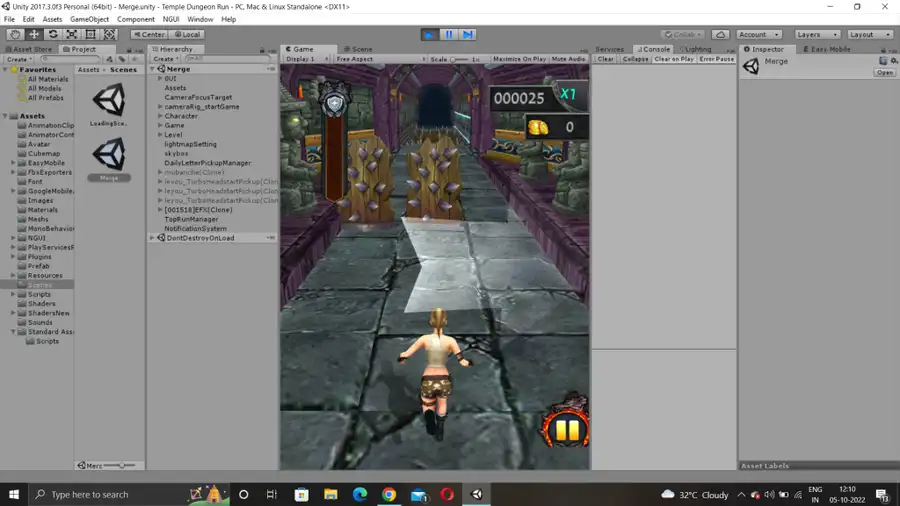Expand cameraRig_startGame in Hierarchy
This screenshot has width=900, height=506.
click(160, 107)
